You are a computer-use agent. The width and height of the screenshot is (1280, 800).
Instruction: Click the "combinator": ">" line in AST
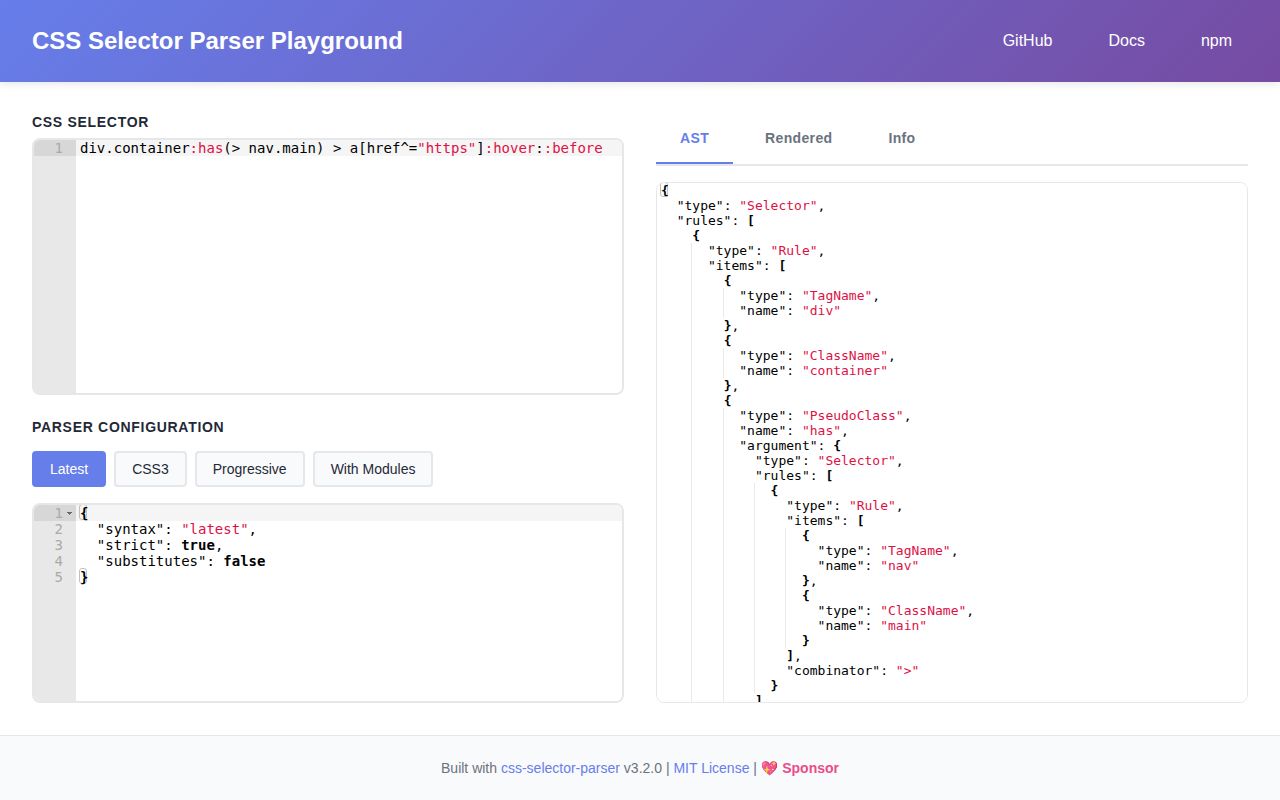[852, 671]
